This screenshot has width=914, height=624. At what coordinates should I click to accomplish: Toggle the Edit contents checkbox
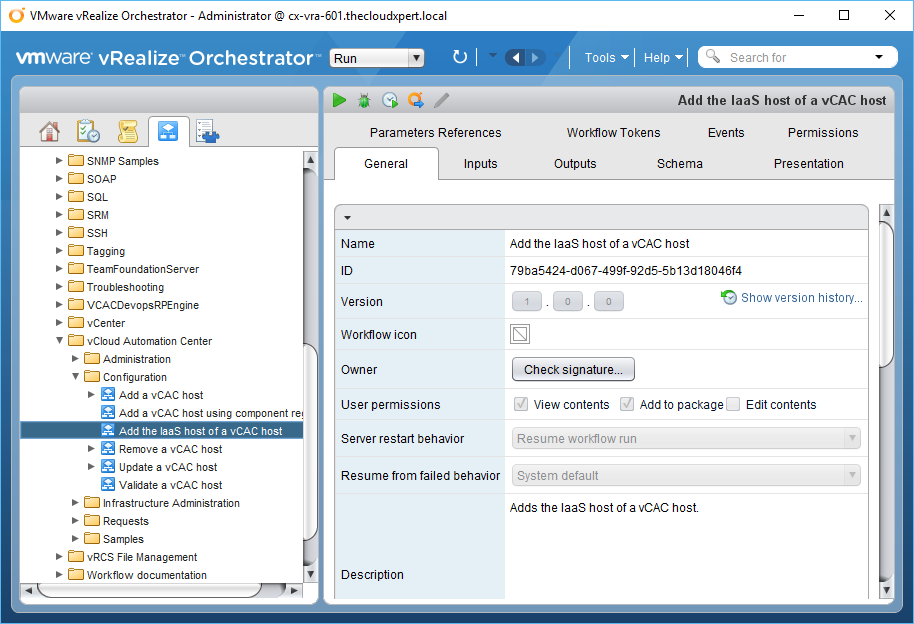pyautogui.click(x=733, y=405)
